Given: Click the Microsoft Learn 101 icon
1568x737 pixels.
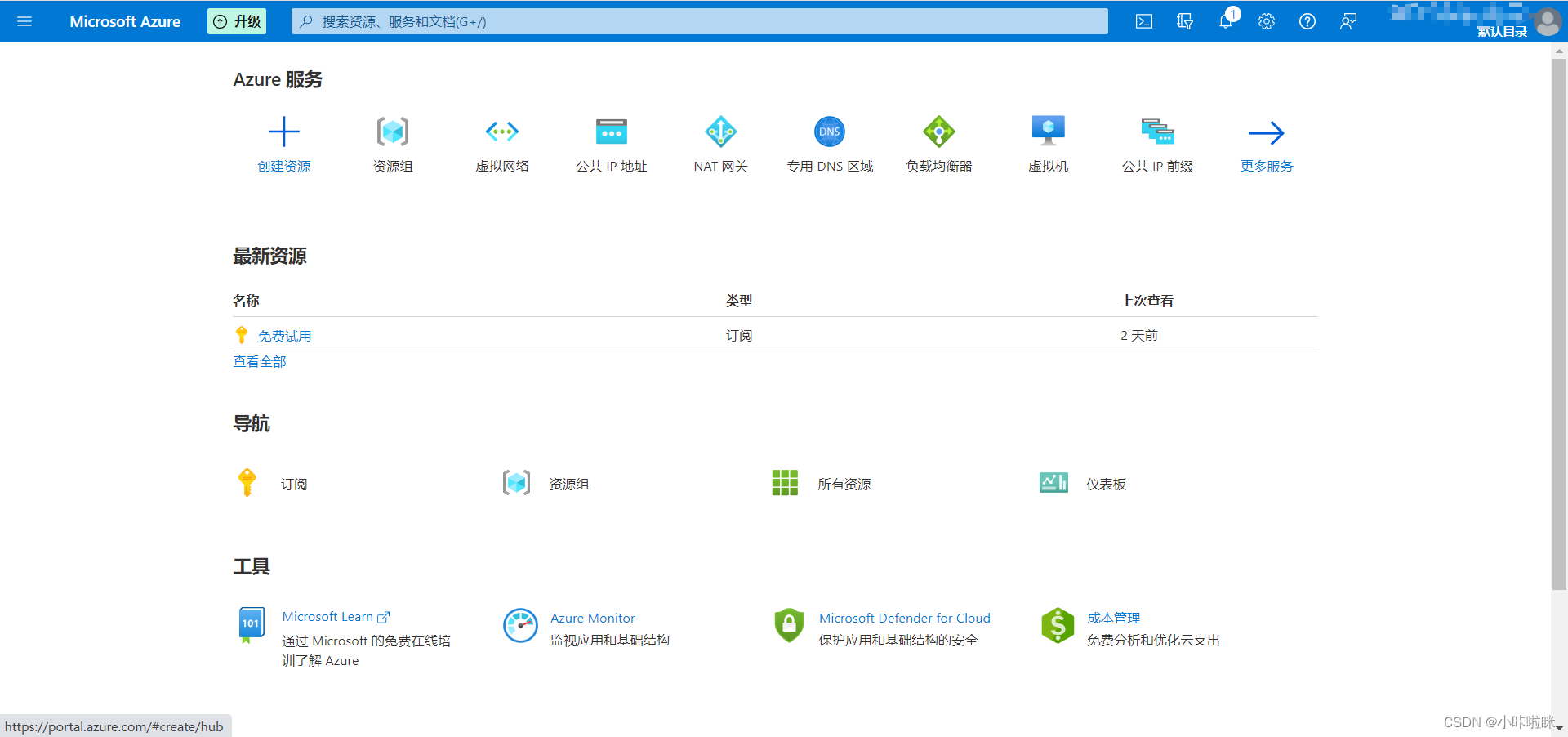Looking at the screenshot, I should click(251, 625).
